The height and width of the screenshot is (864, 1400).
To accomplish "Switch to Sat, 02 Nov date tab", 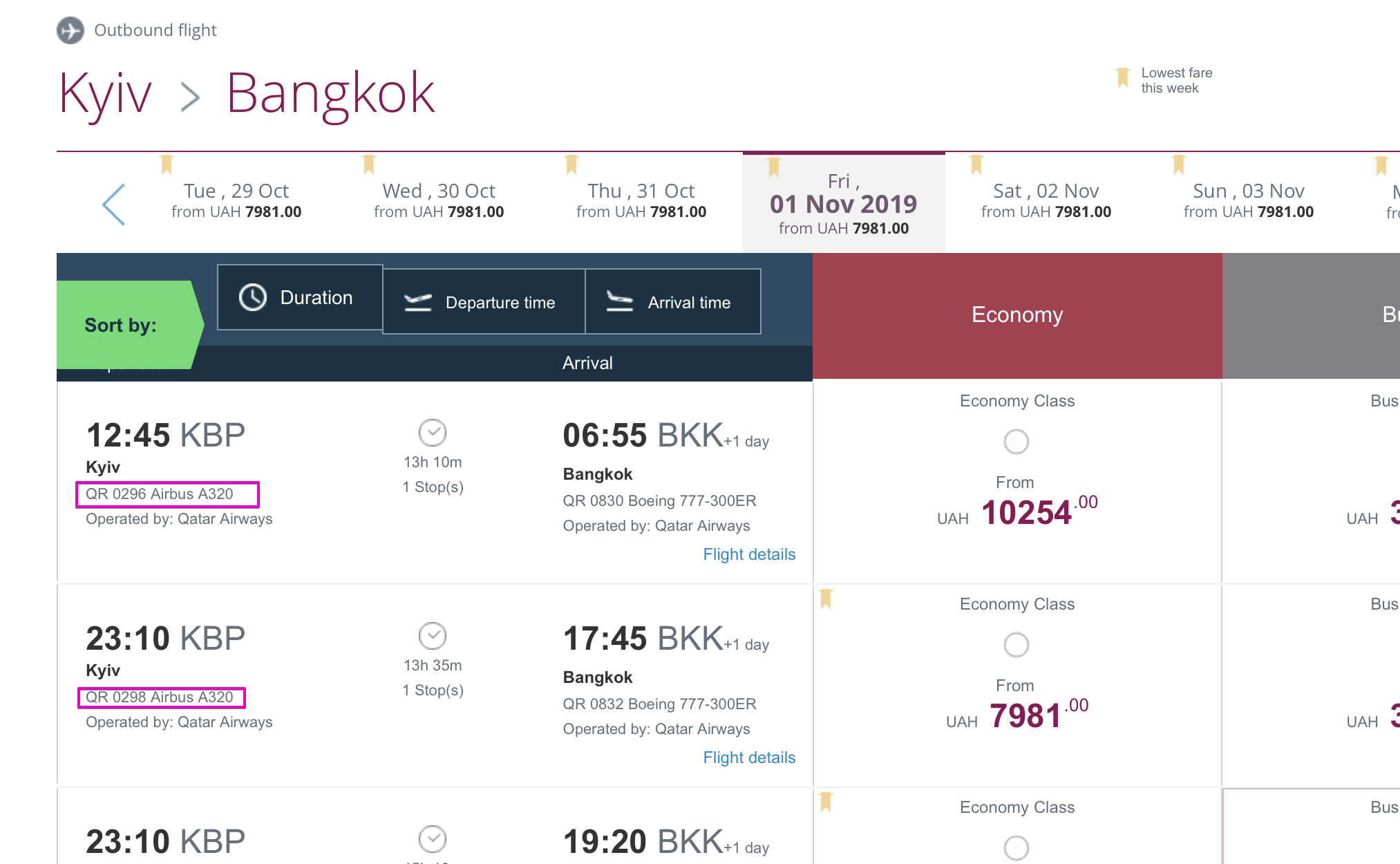I will (1046, 200).
